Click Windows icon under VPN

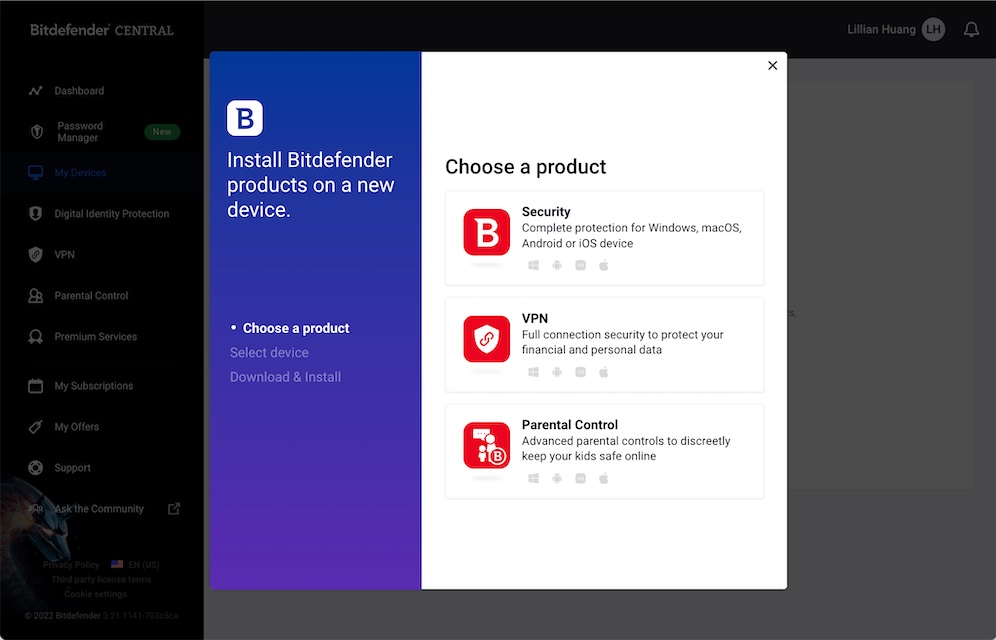coord(534,372)
